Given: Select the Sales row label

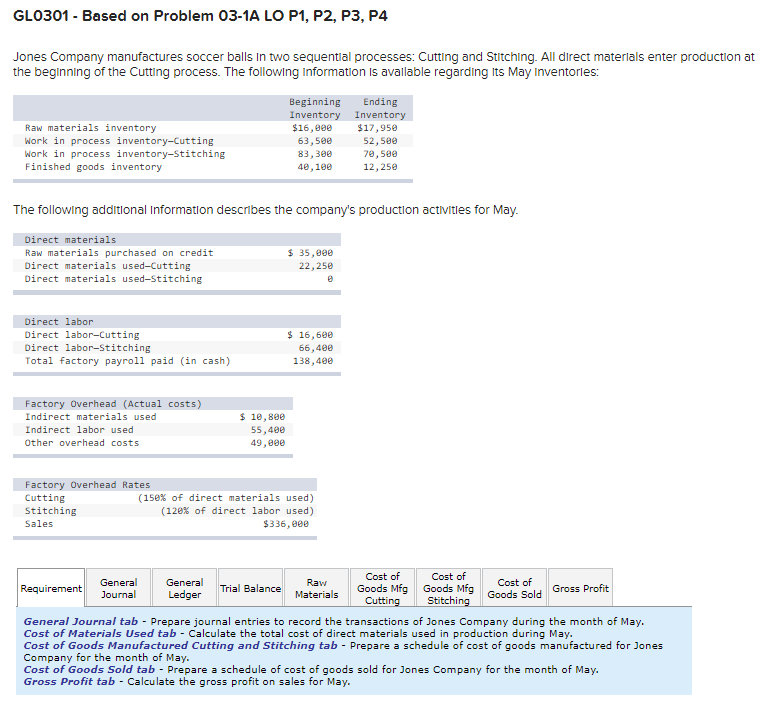Looking at the screenshot, I should [x=39, y=524].
